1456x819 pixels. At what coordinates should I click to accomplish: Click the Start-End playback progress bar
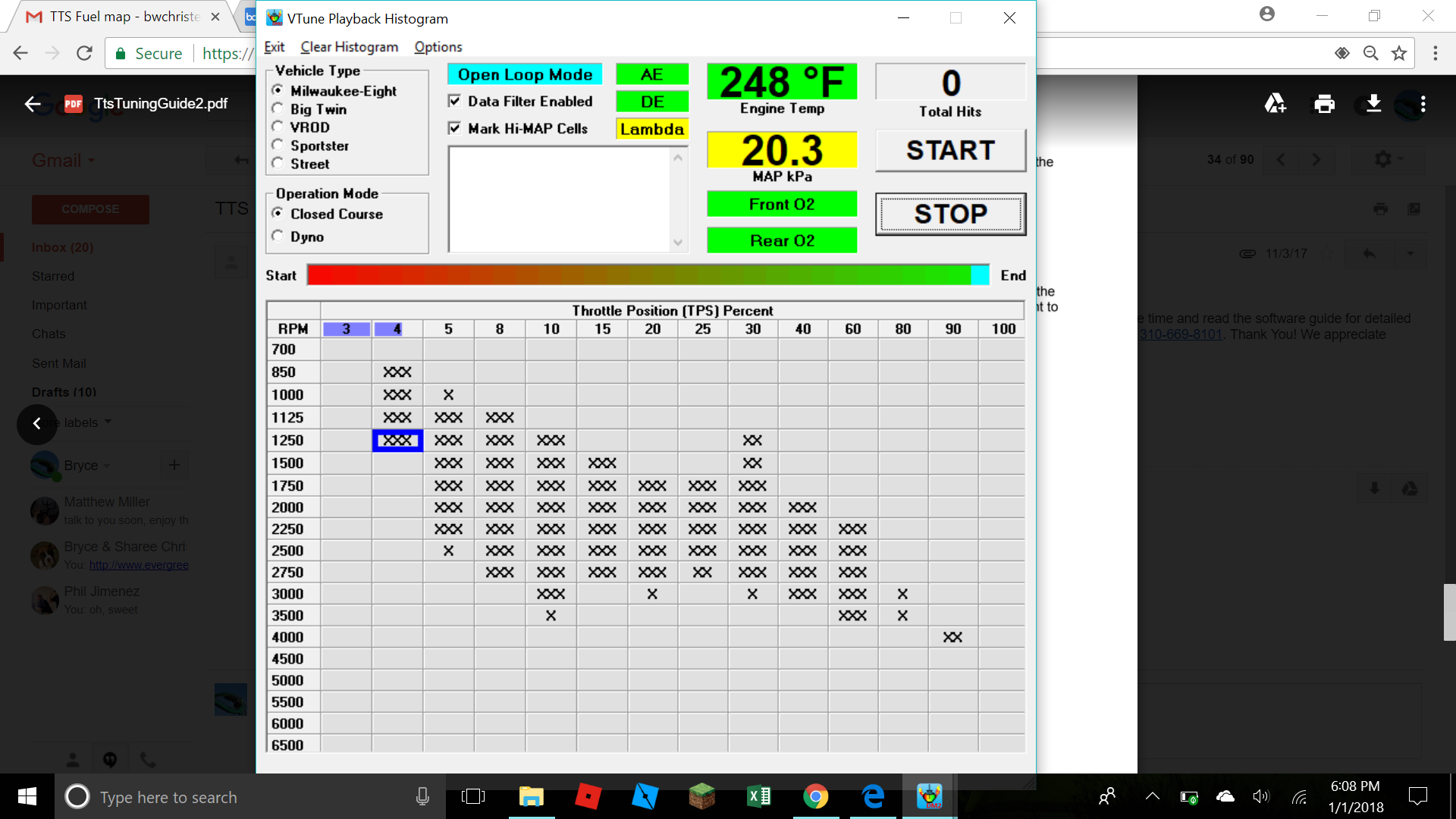[x=648, y=275]
